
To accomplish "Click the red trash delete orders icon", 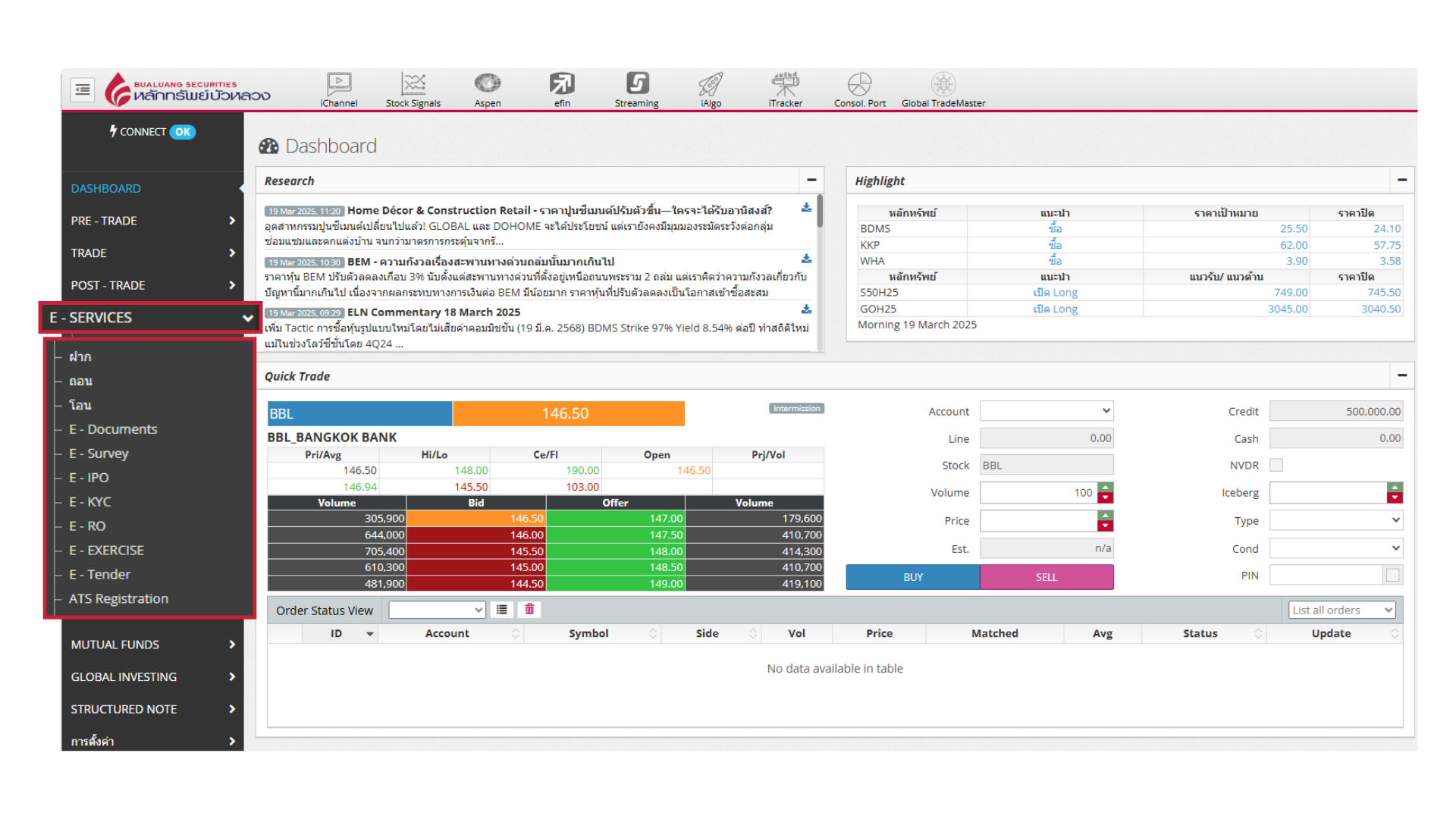I will tap(530, 610).
